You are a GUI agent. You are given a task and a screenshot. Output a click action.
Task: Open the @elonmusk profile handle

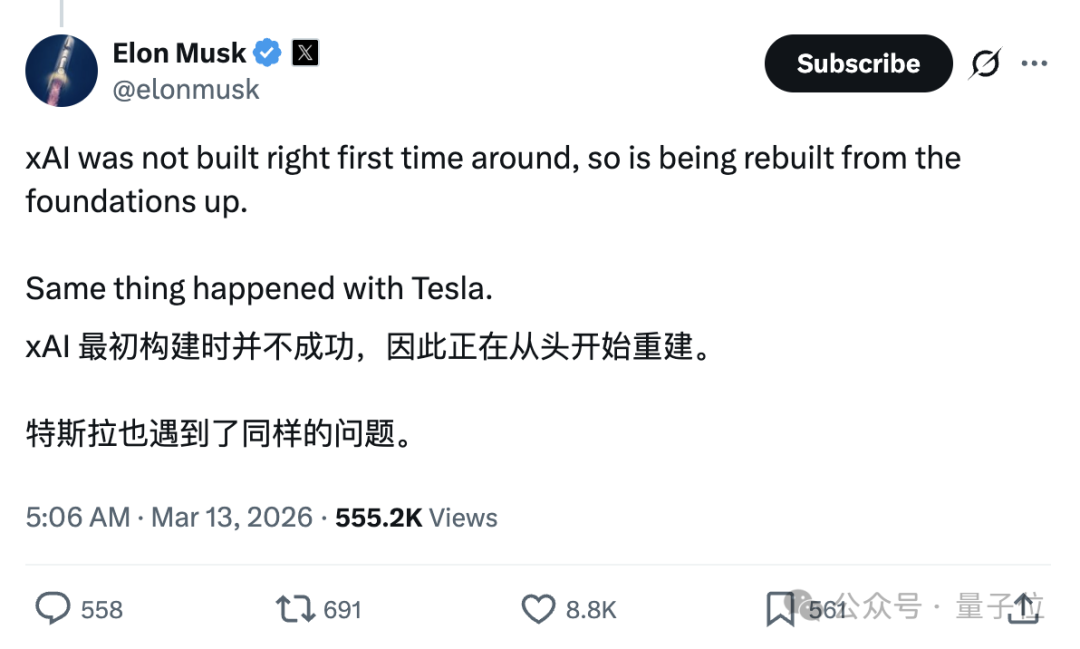pos(187,89)
